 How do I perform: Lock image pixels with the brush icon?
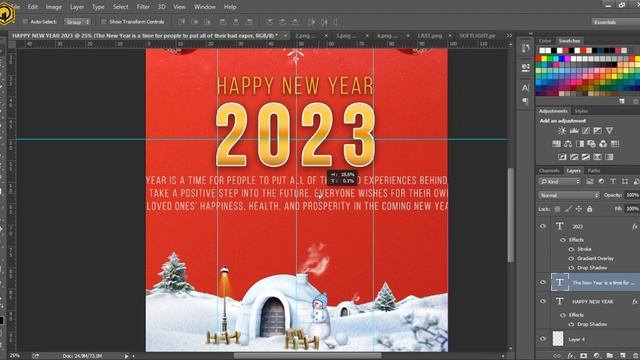tap(568, 209)
